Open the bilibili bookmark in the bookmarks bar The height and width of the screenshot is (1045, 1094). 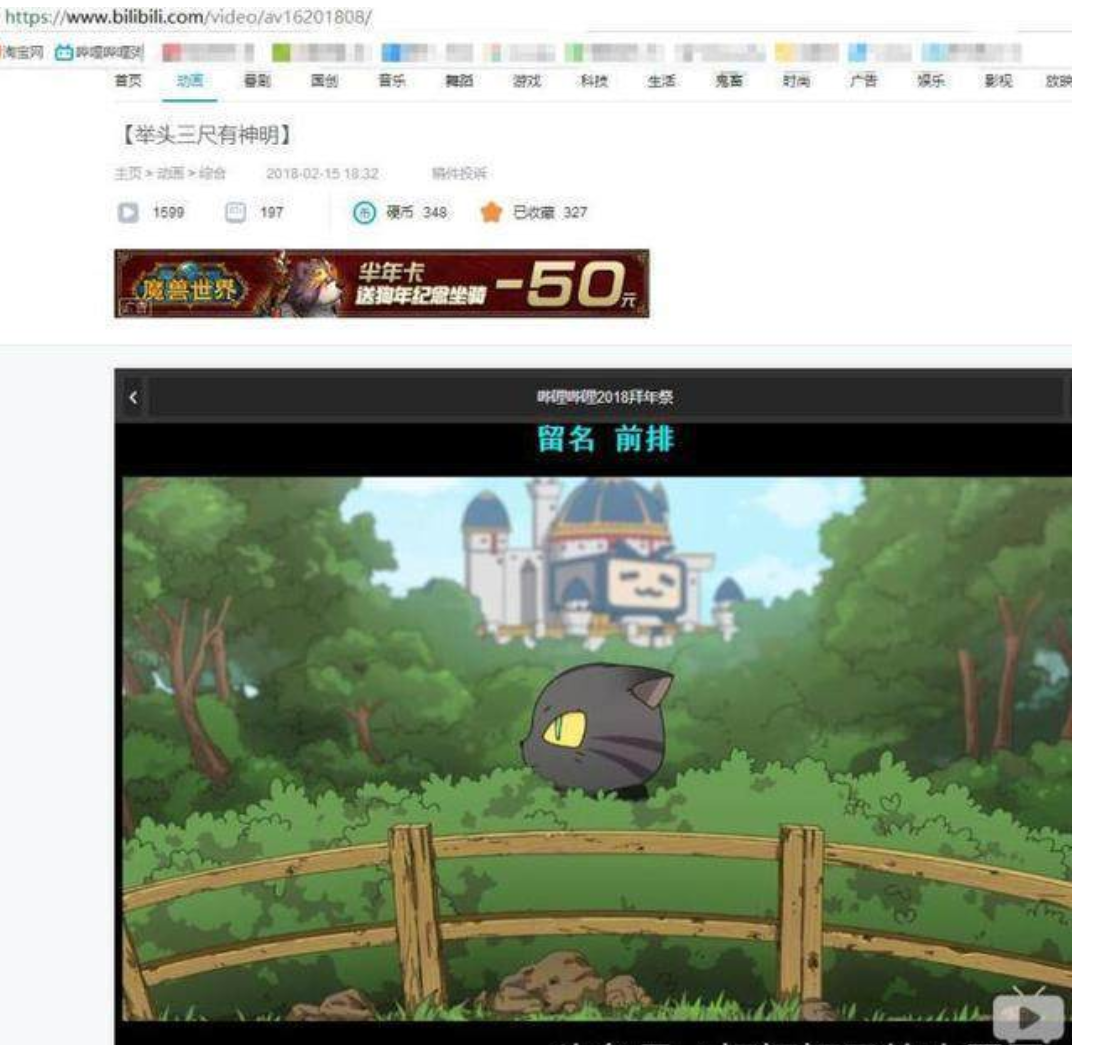tap(99, 52)
